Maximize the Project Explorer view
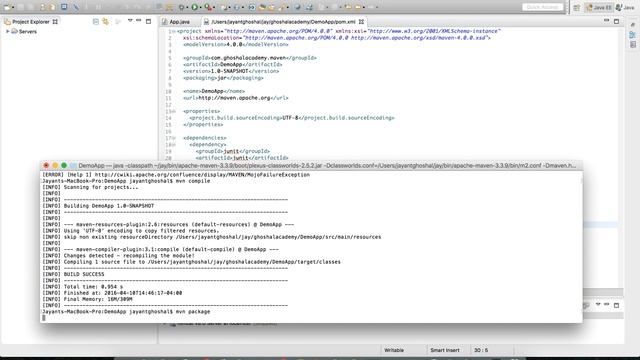640x360 pixels. pyautogui.click(x=148, y=21)
